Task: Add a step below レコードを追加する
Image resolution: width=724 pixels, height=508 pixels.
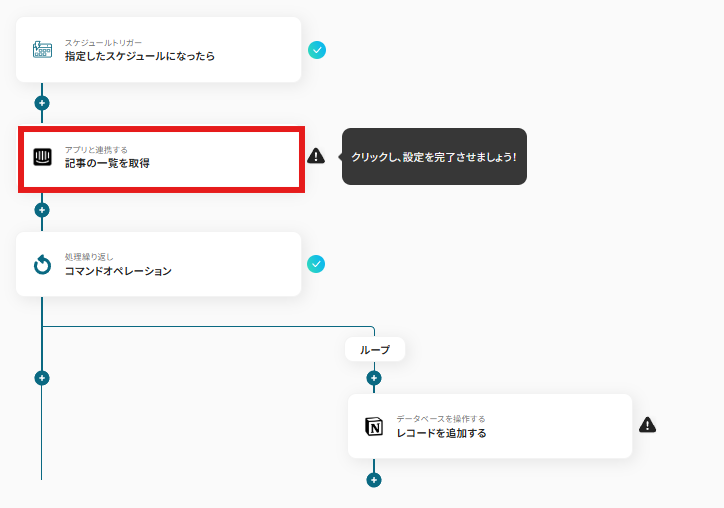Action: pos(374,480)
